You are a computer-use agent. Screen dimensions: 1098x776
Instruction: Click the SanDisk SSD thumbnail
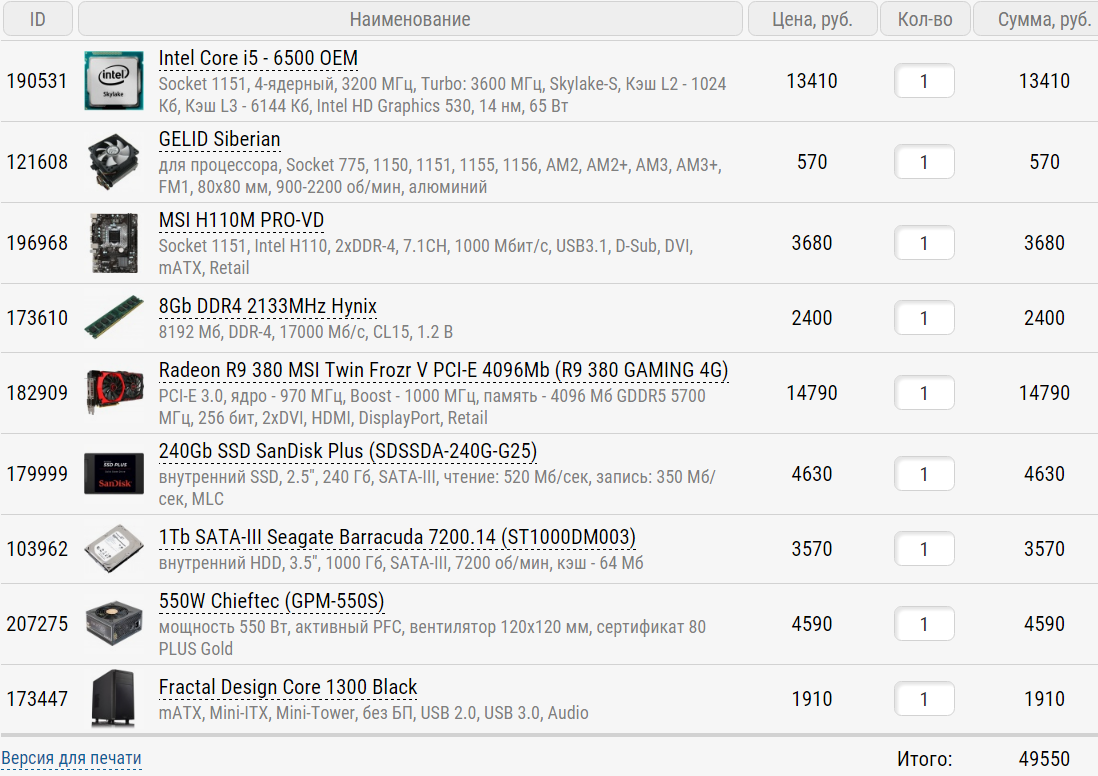pyautogui.click(x=114, y=474)
